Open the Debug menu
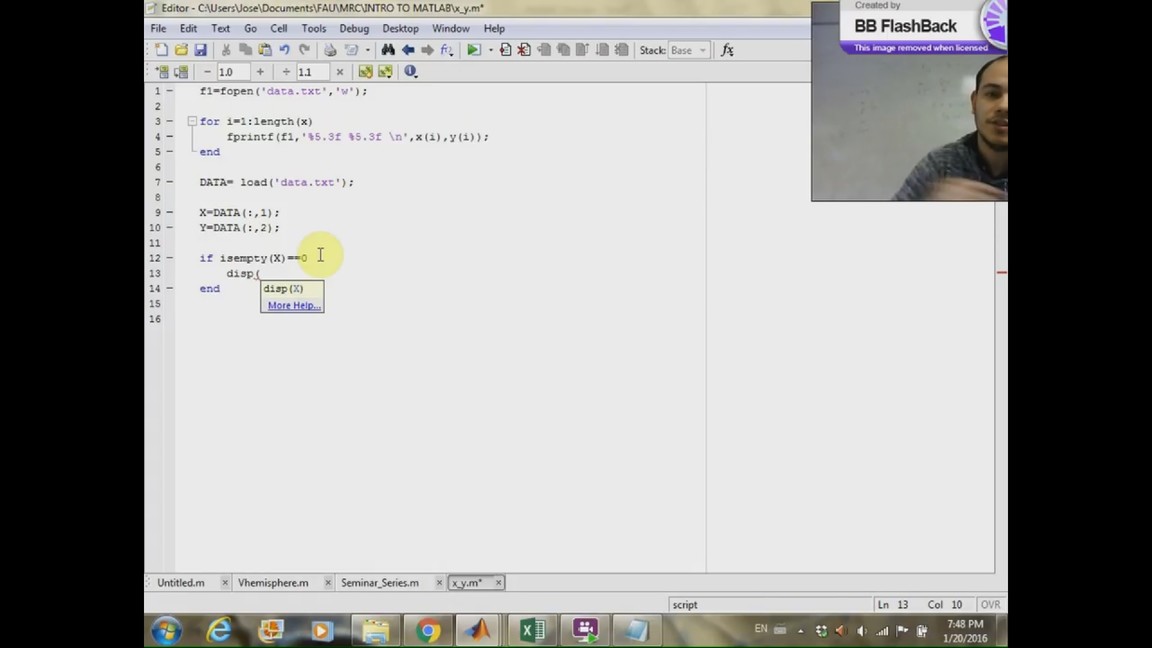 click(x=354, y=28)
